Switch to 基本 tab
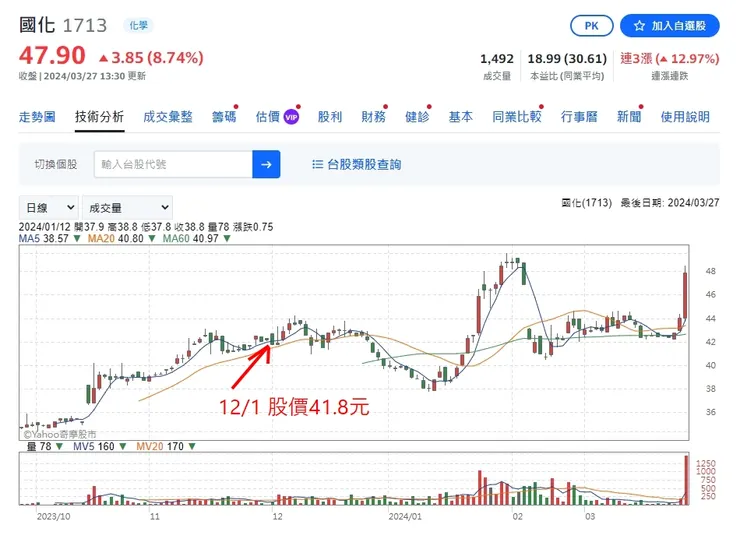This screenshot has height=535, width=740. click(461, 117)
